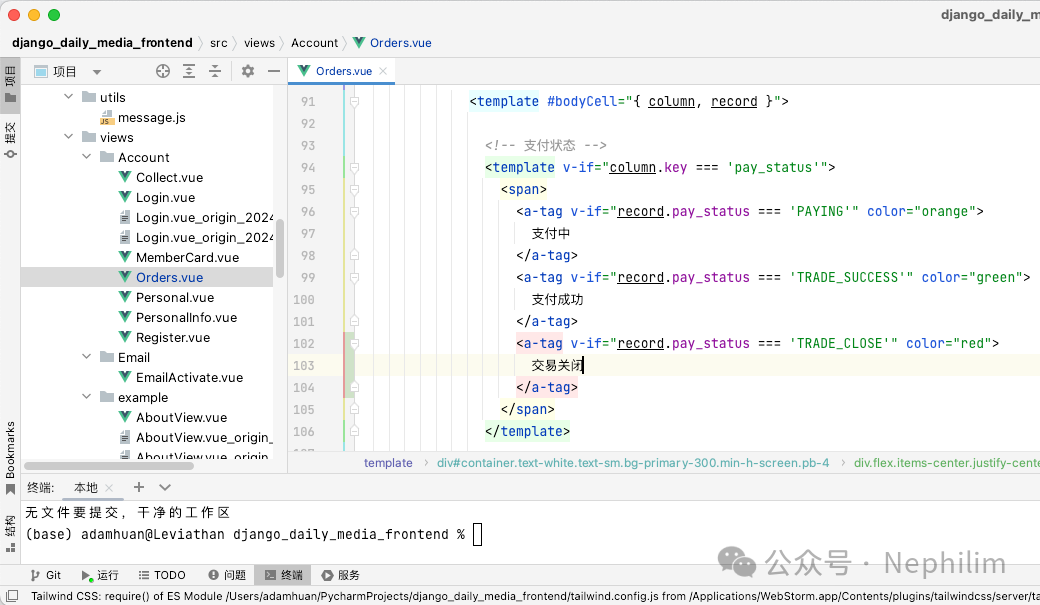1040x605 pixels.
Task: Collapse the Account folder in tree
Action: pos(87,157)
